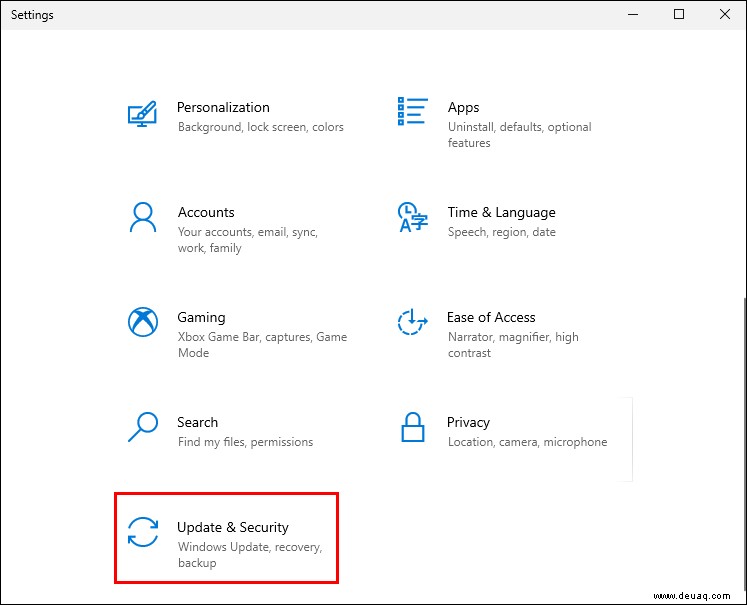Click 'Uninstall, defaults, optional features' text

pos(519,135)
